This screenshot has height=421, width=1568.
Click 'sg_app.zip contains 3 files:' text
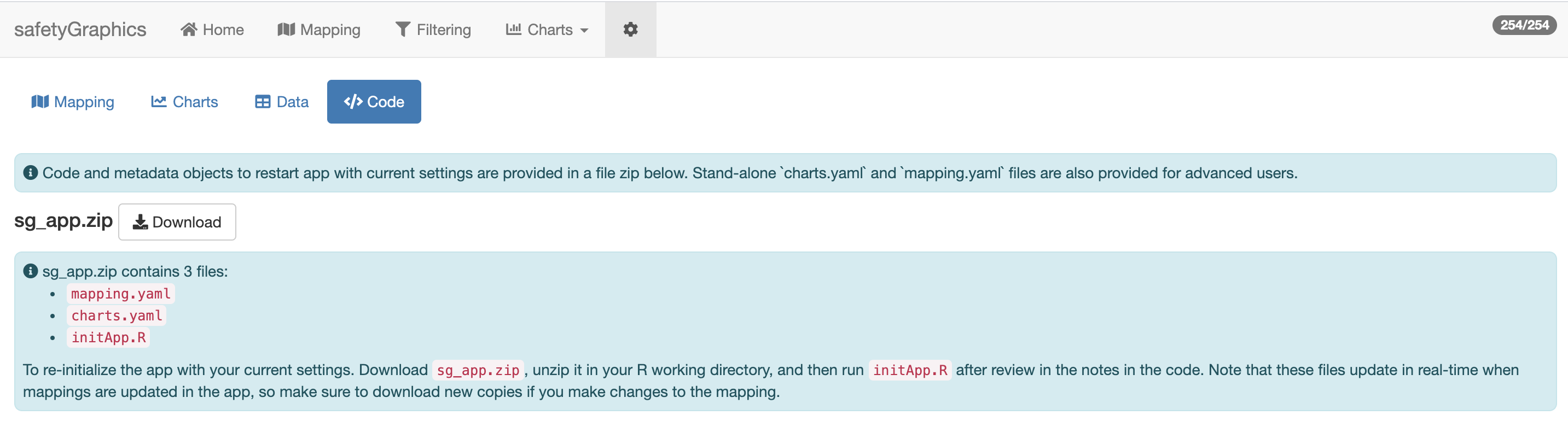click(x=135, y=271)
